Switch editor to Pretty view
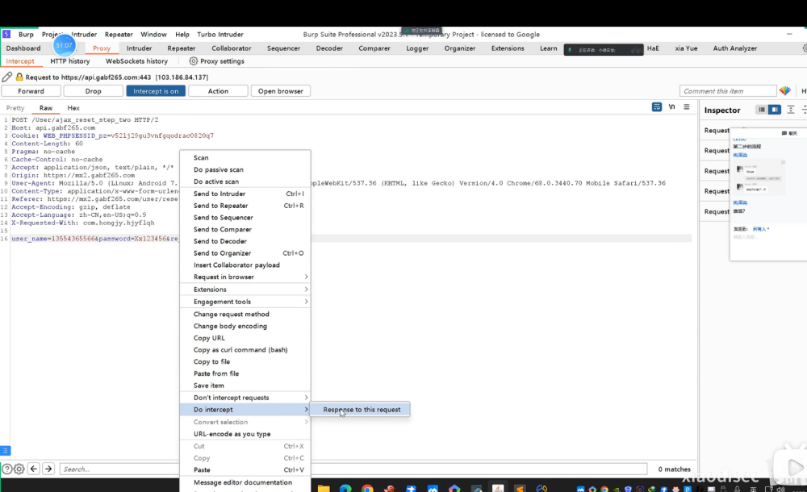 pos(15,108)
